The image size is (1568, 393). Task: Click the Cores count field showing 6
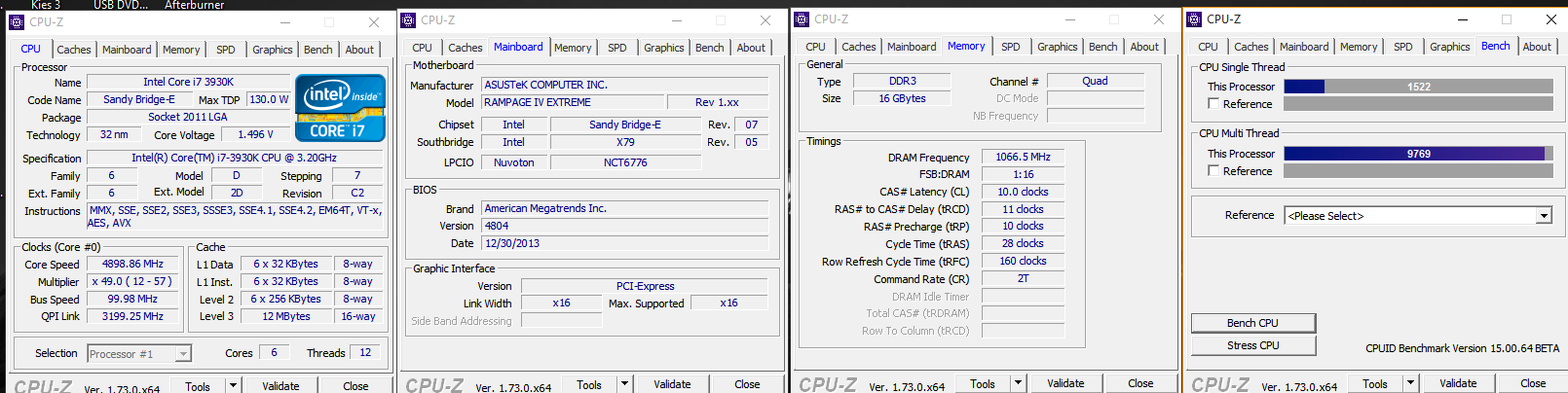click(x=274, y=353)
